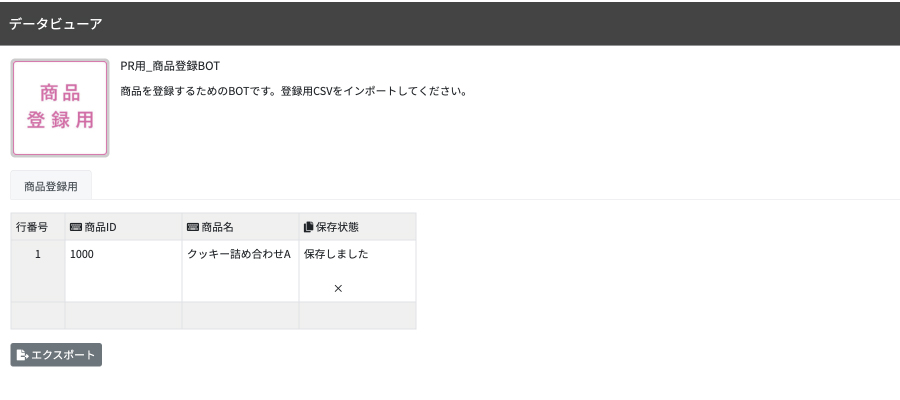Select the 行番号 column header
The image size is (900, 400).
coord(38,227)
